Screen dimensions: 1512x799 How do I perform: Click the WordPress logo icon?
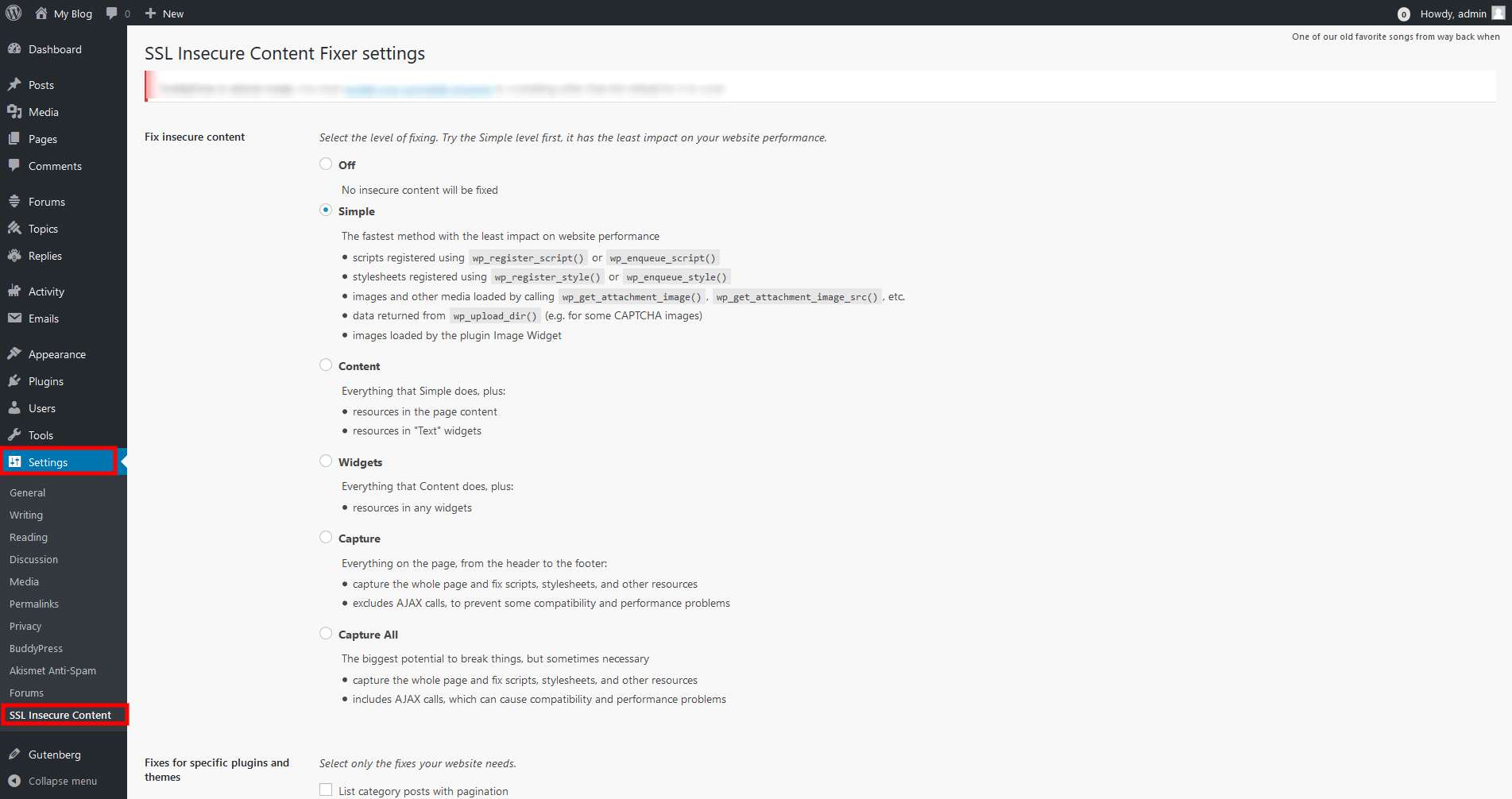(x=14, y=13)
